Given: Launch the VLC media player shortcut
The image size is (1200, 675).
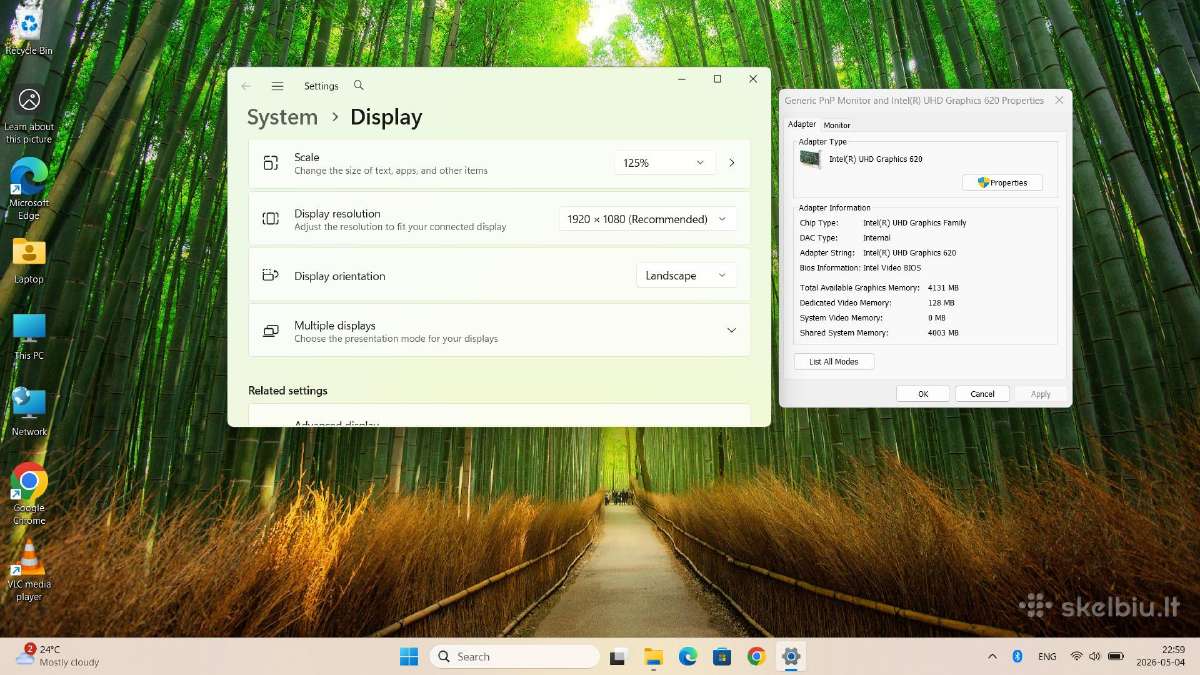Looking at the screenshot, I should (x=29, y=570).
